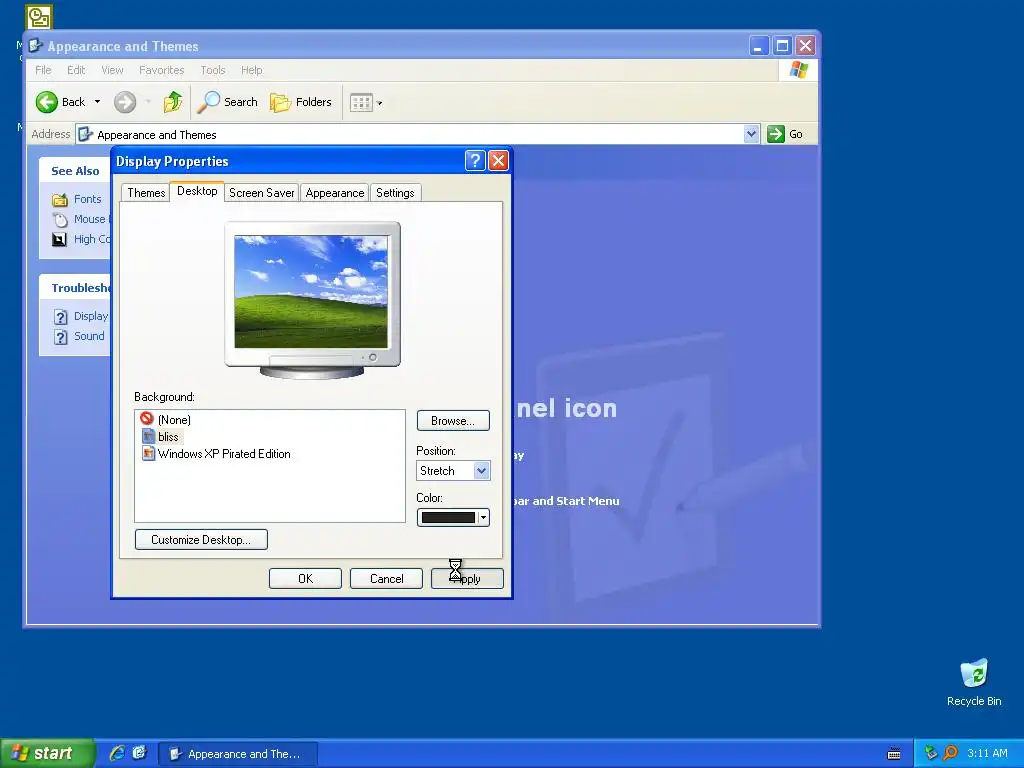Screen dimensions: 1024x768
Task: Open the Help menu
Action: pyautogui.click(x=251, y=70)
